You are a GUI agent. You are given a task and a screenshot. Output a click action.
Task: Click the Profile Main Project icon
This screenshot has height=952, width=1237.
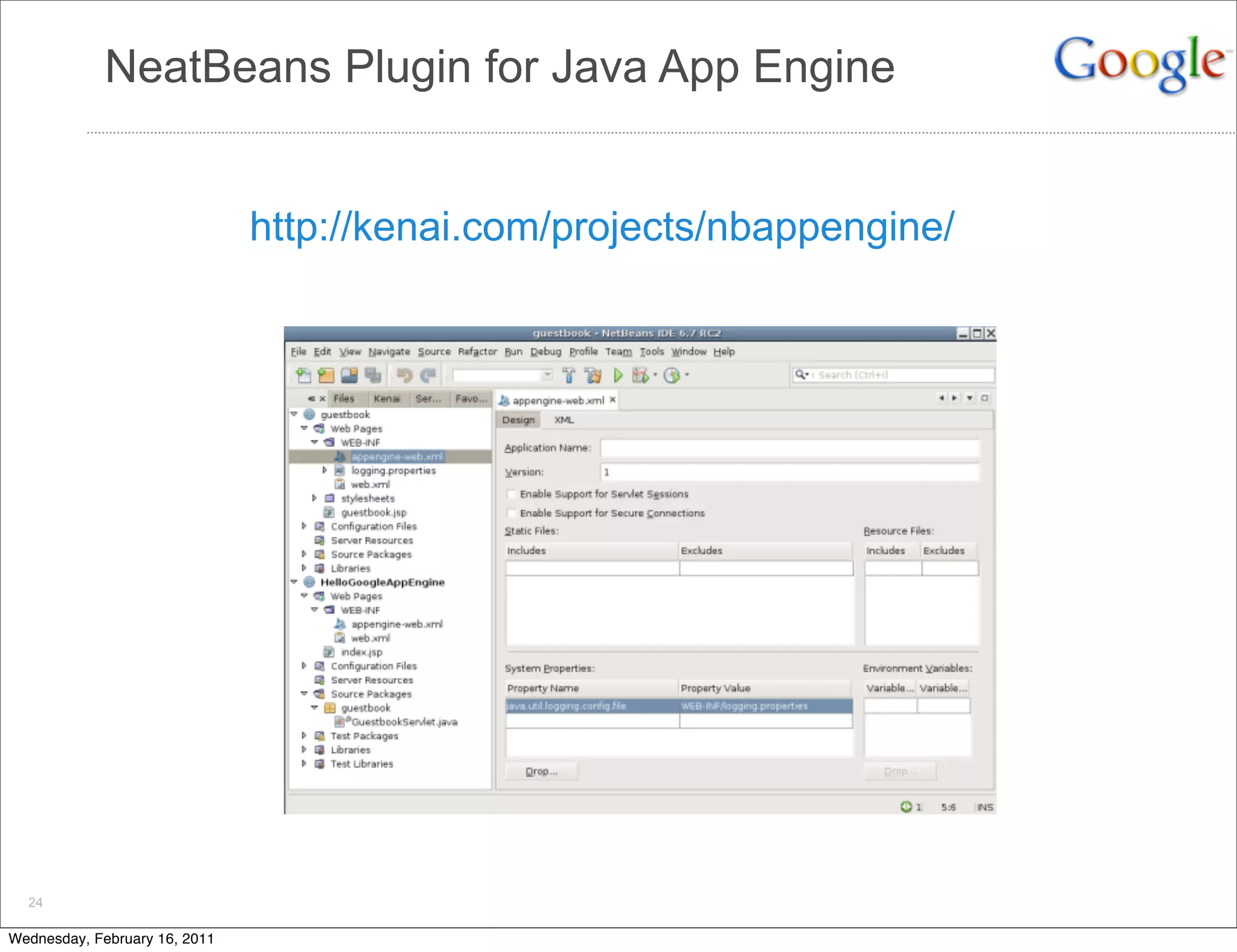pos(672,376)
